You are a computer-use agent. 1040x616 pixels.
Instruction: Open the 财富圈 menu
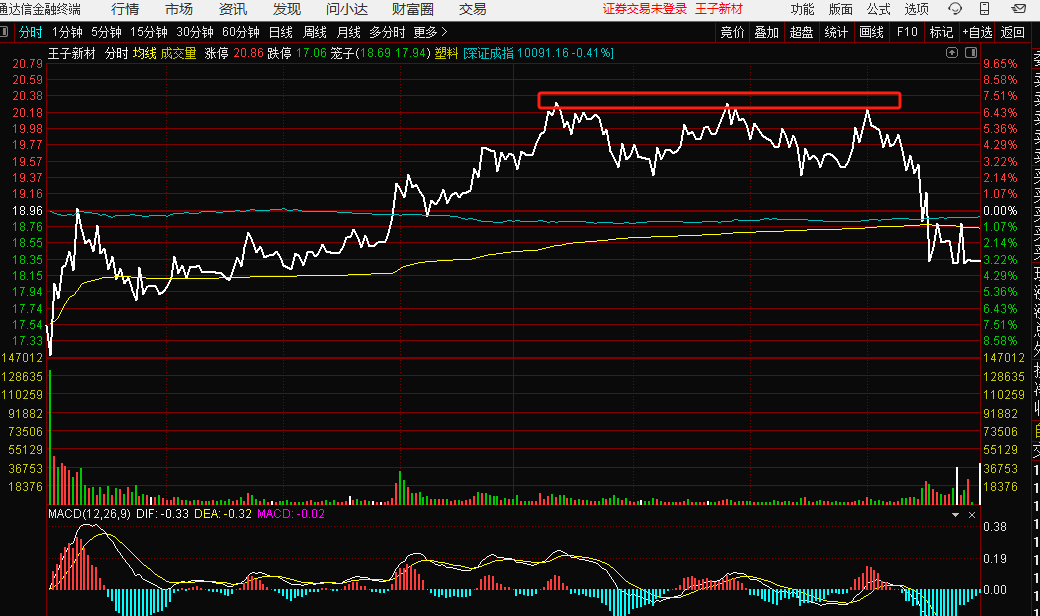(413, 9)
